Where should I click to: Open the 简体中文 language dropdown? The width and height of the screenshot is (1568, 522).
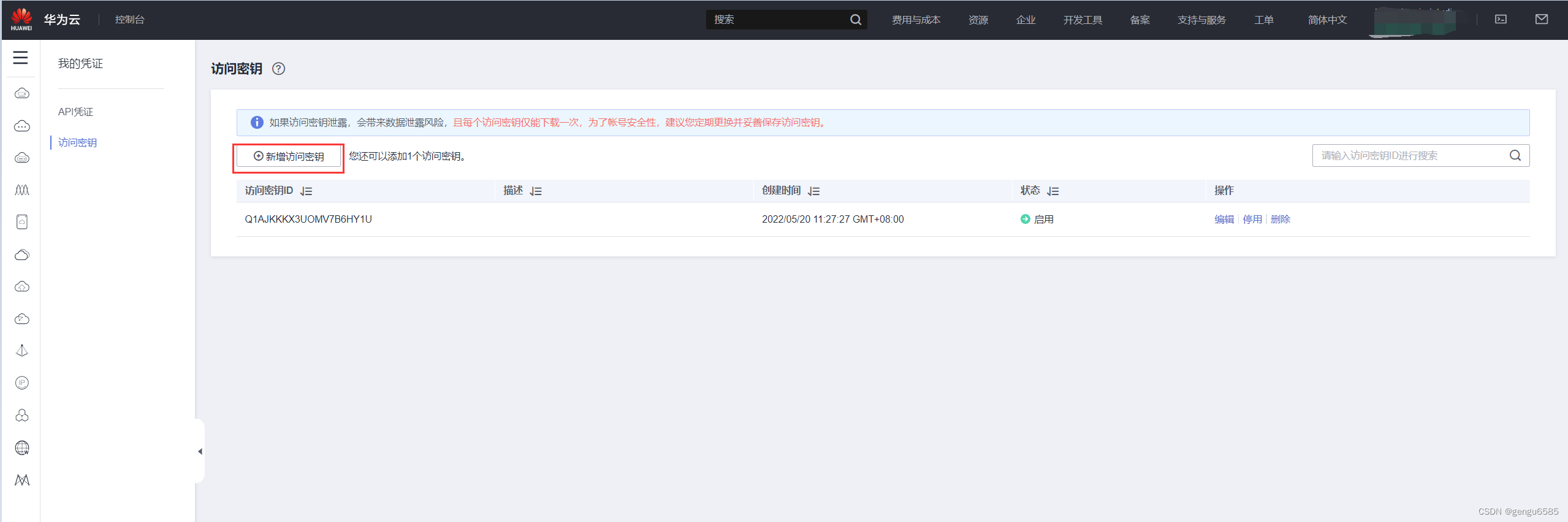click(1328, 20)
